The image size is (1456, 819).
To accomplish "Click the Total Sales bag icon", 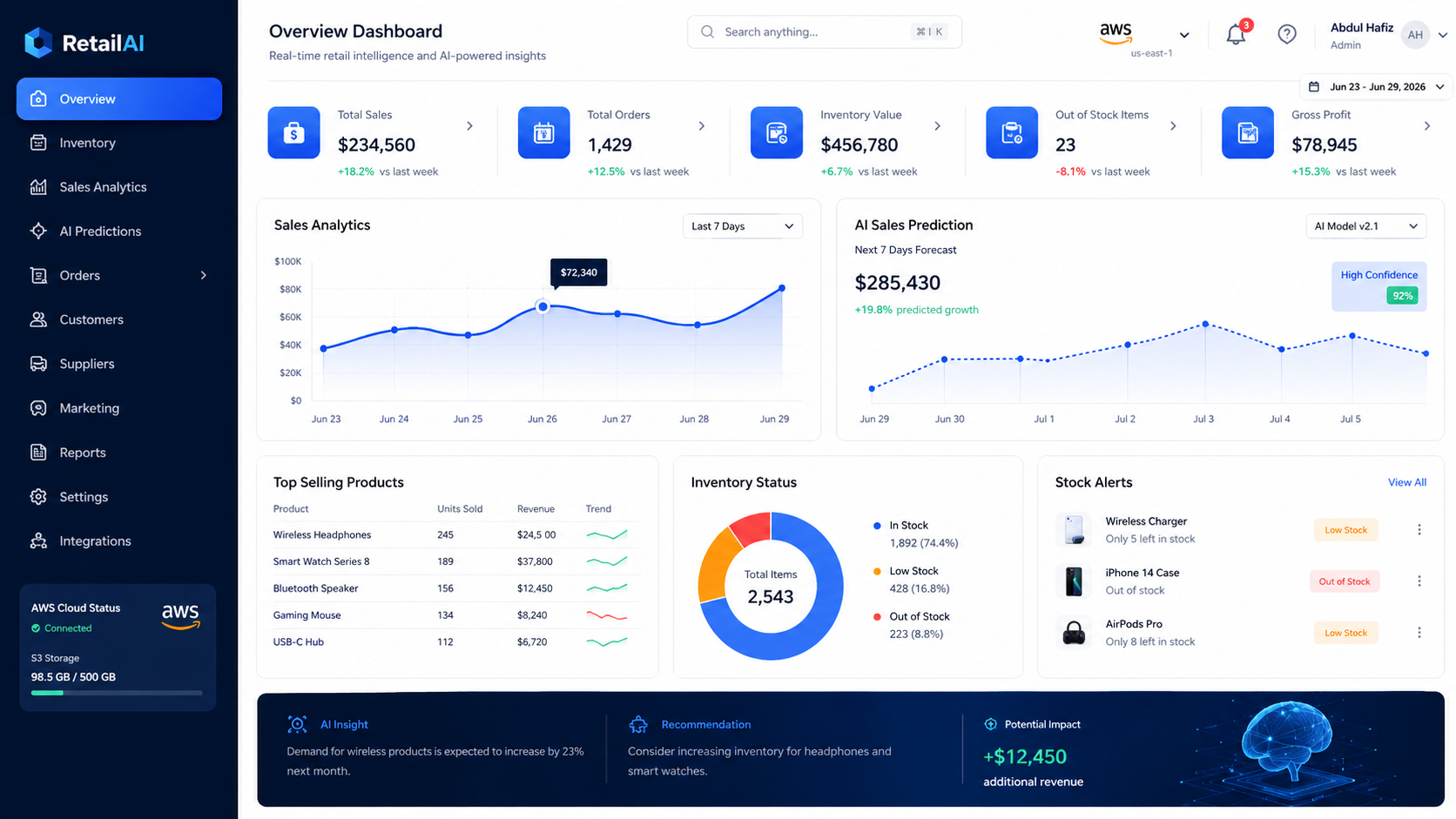I will click(x=293, y=132).
